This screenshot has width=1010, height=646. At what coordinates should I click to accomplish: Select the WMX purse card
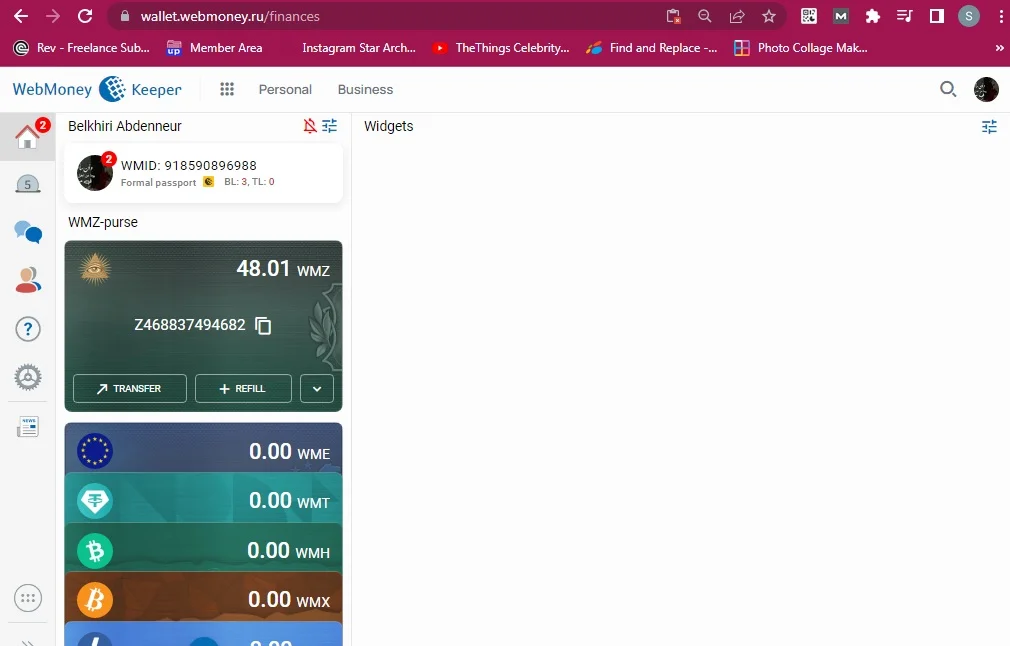(x=204, y=597)
